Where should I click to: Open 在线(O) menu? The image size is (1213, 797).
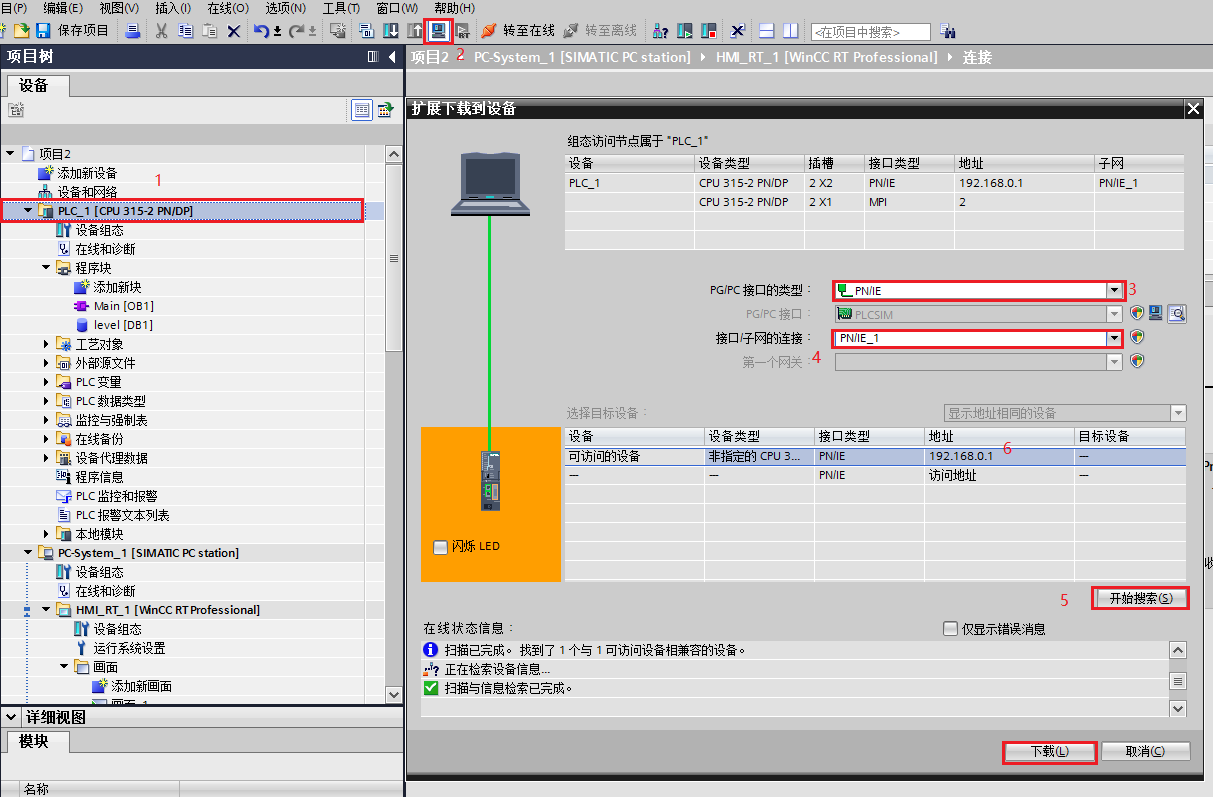227,8
